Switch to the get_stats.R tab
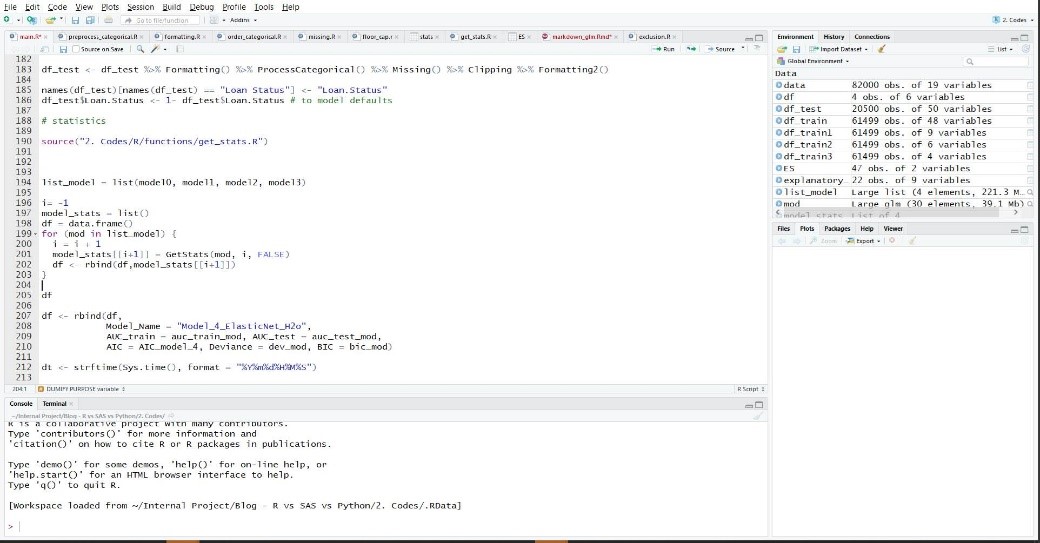This screenshot has height=543, width=1040. click(474, 37)
